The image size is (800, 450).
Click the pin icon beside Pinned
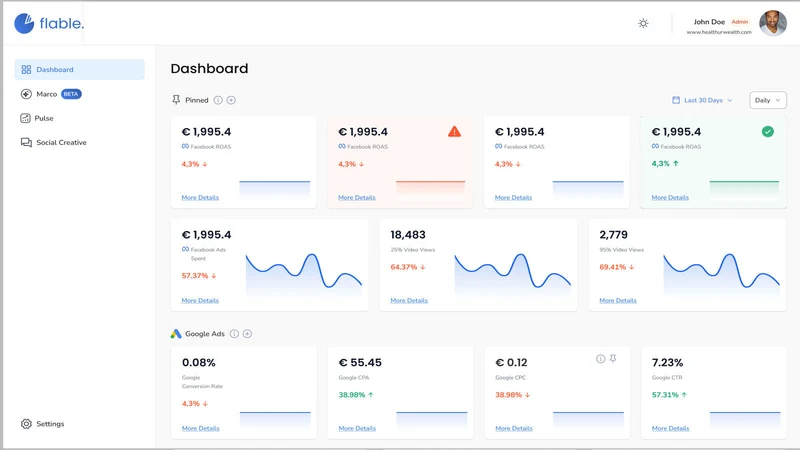click(x=176, y=100)
